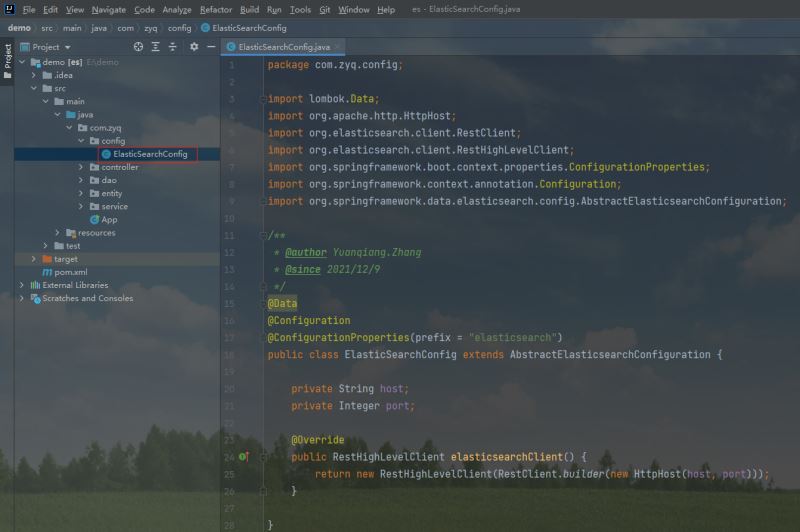Fold the imports block in editor
This screenshot has width=800, height=532.
coord(264,99)
